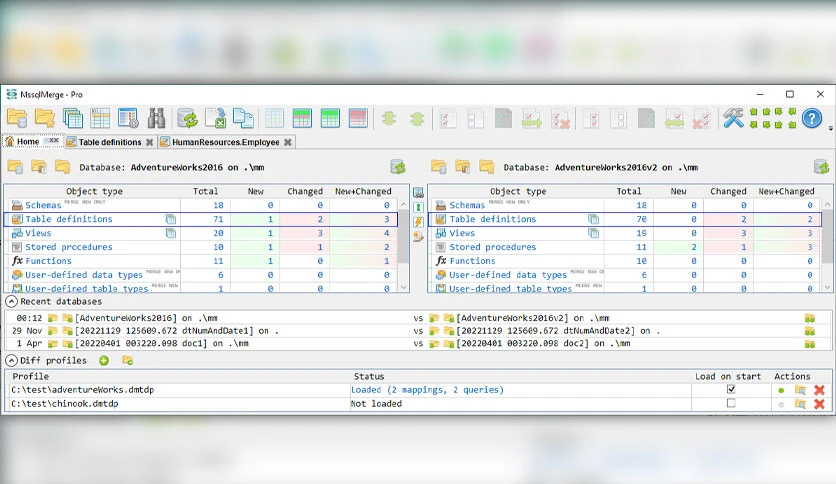Refresh AdventureWorks2016 database icon on left panel

398,167
